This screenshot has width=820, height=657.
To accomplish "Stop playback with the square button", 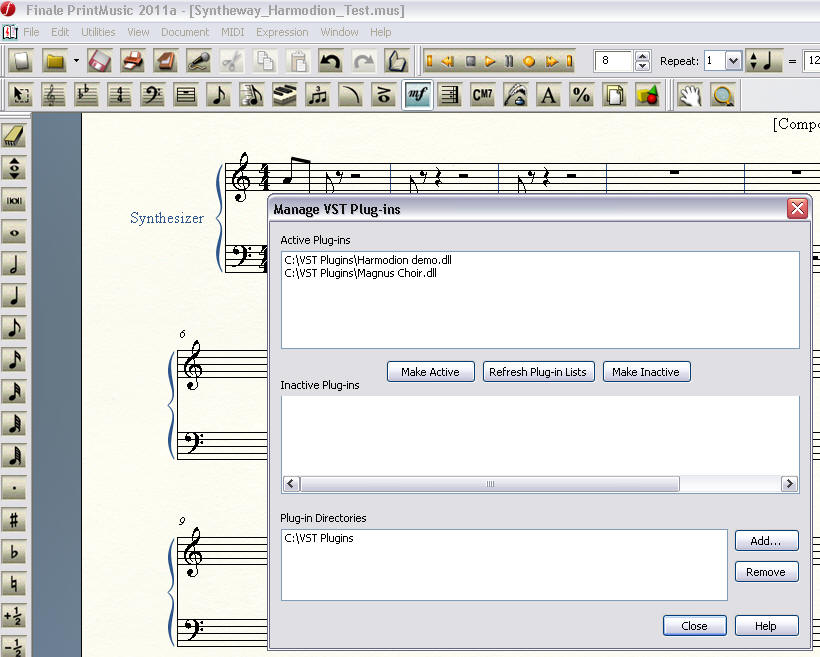I will [x=470, y=61].
